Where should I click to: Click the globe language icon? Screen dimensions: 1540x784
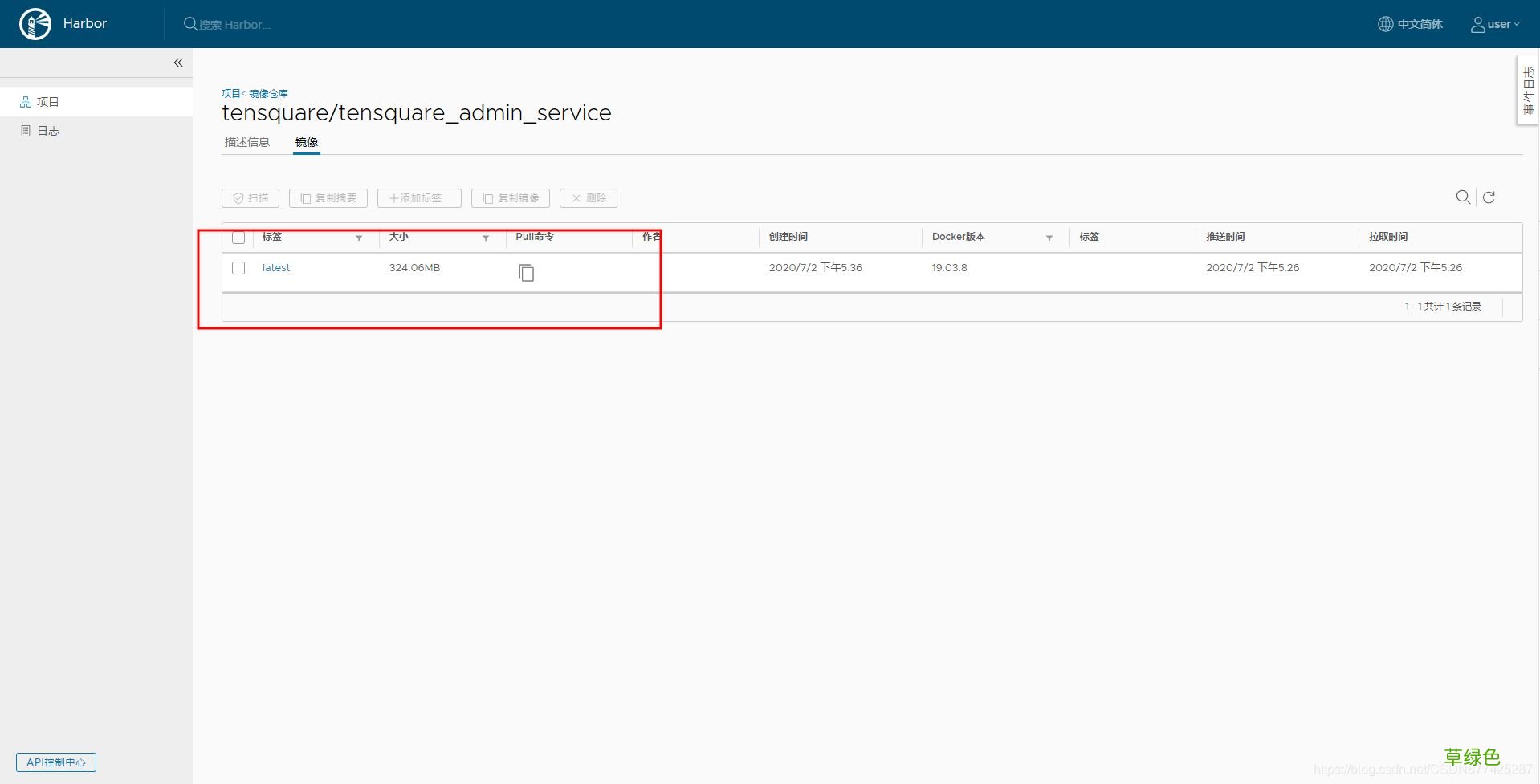[x=1386, y=24]
